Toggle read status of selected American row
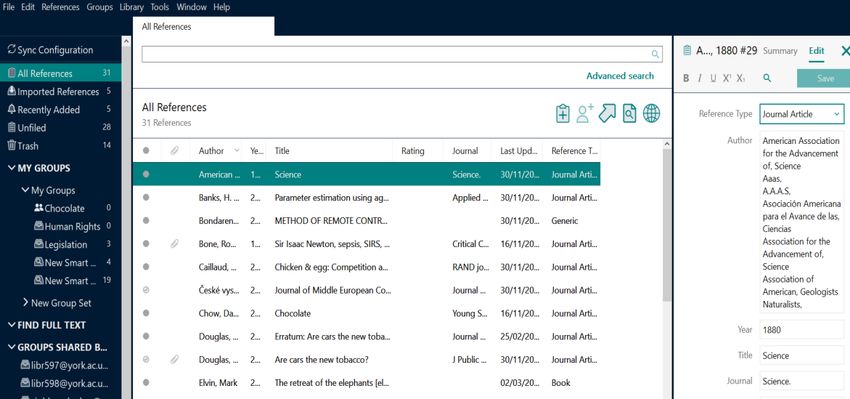850x399 pixels. [x=146, y=175]
